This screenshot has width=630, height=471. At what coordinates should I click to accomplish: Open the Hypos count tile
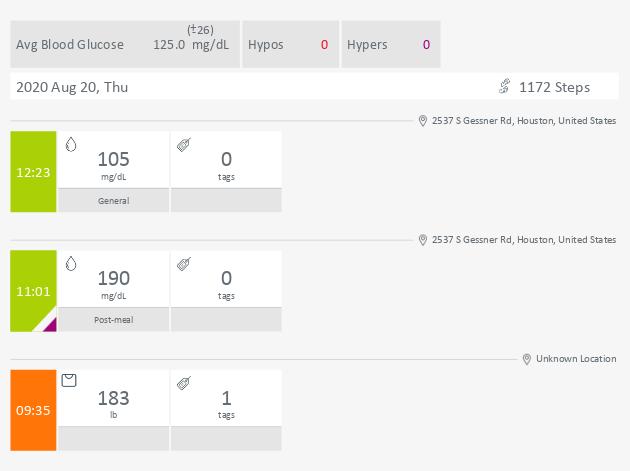(x=290, y=44)
